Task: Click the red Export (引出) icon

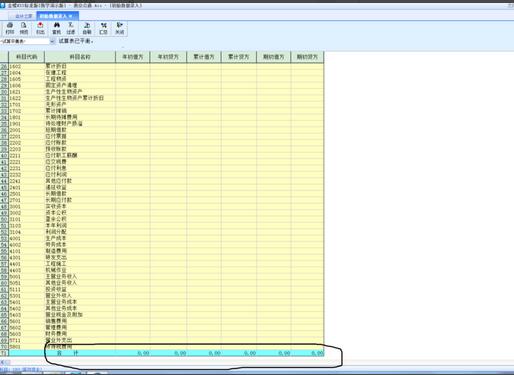Action: tap(40, 28)
